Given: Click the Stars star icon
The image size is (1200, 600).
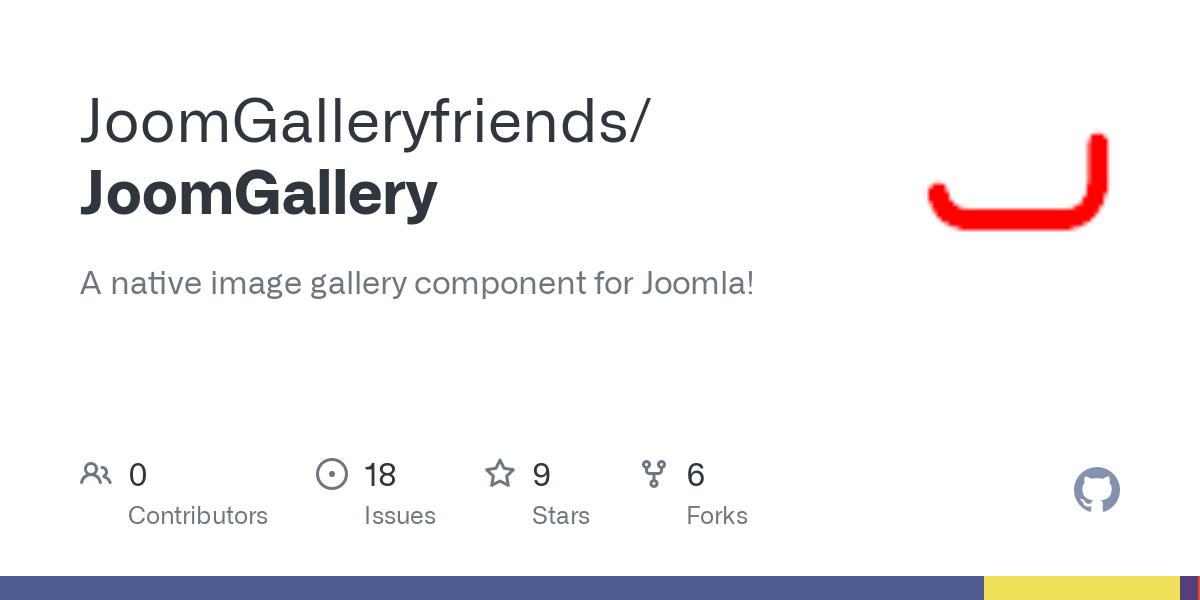Looking at the screenshot, I should tap(500, 473).
